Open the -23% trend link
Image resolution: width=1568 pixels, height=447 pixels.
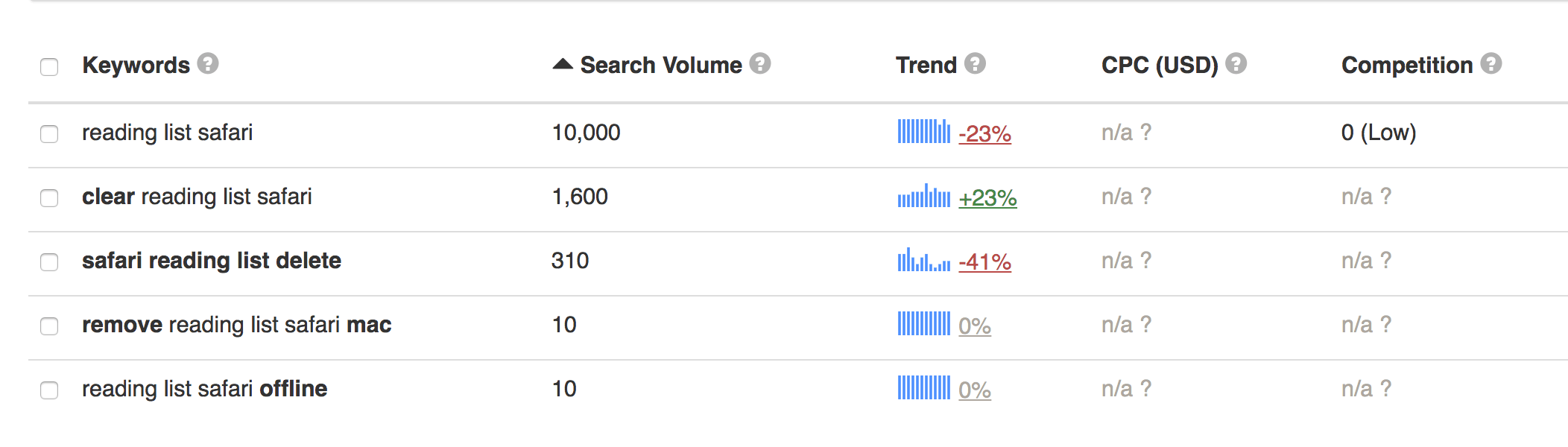click(x=984, y=134)
